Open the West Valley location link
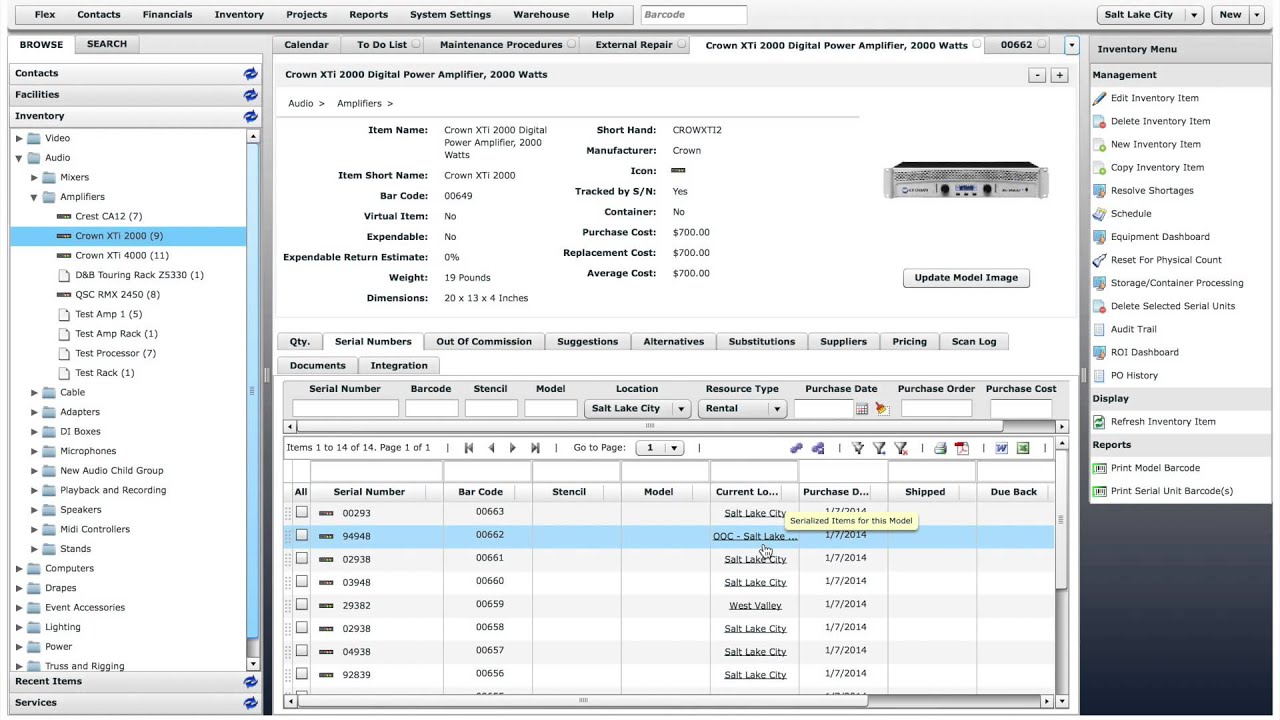Screen dimensions: 1280x720 click(755, 606)
